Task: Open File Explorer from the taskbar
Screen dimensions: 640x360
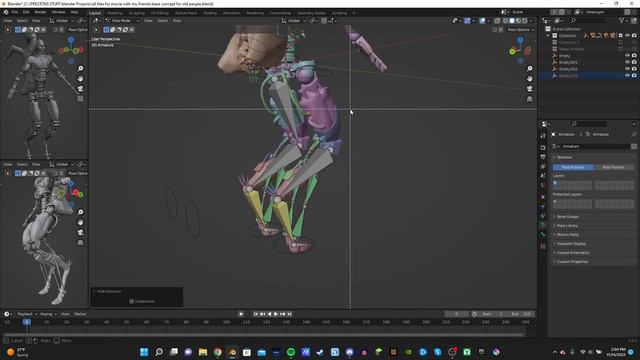Action: coord(203,352)
